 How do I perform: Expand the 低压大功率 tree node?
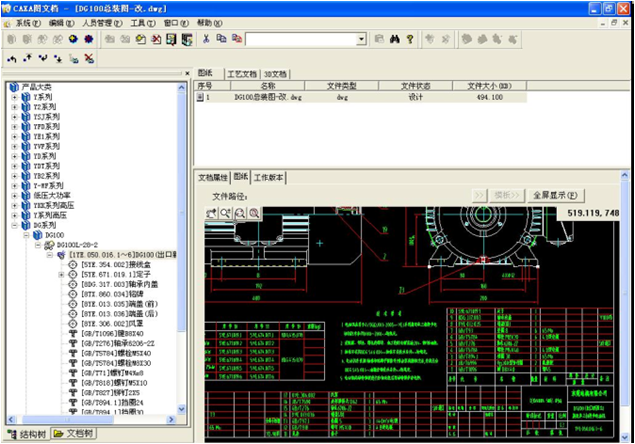pos(15,196)
